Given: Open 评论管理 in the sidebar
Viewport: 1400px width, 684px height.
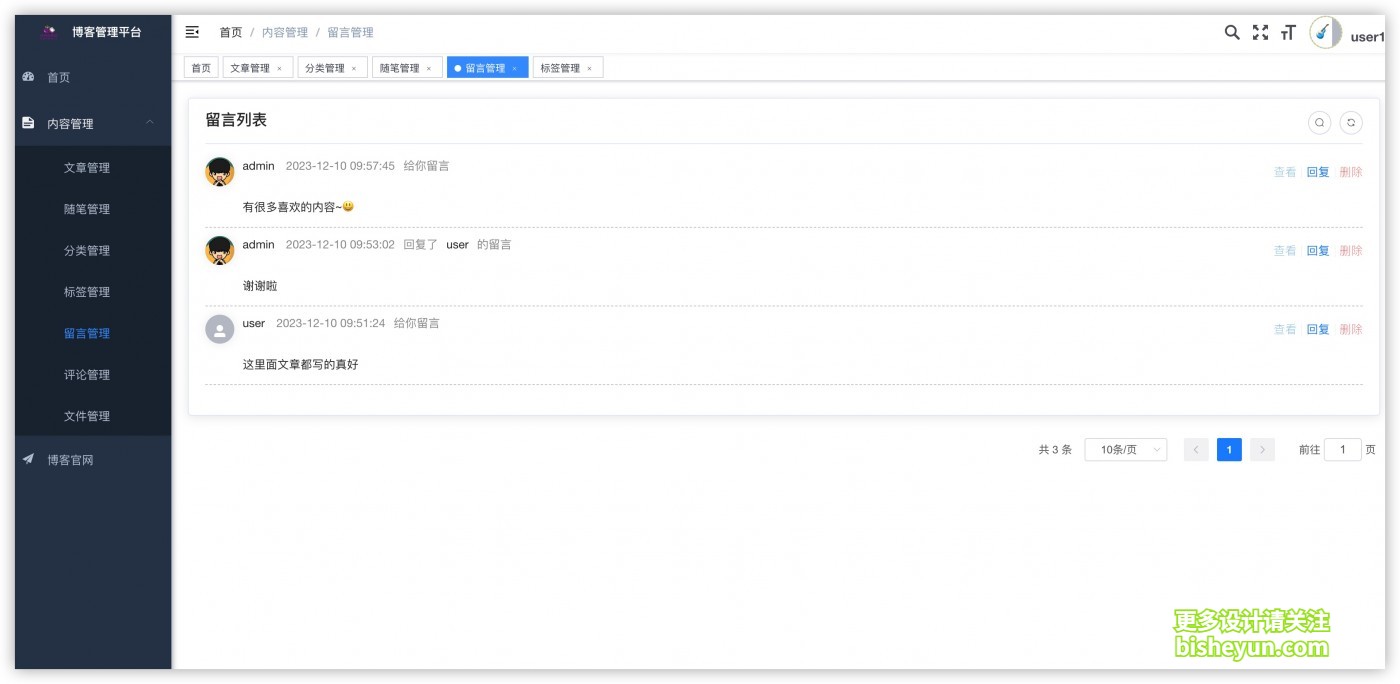Looking at the screenshot, I should point(93,375).
